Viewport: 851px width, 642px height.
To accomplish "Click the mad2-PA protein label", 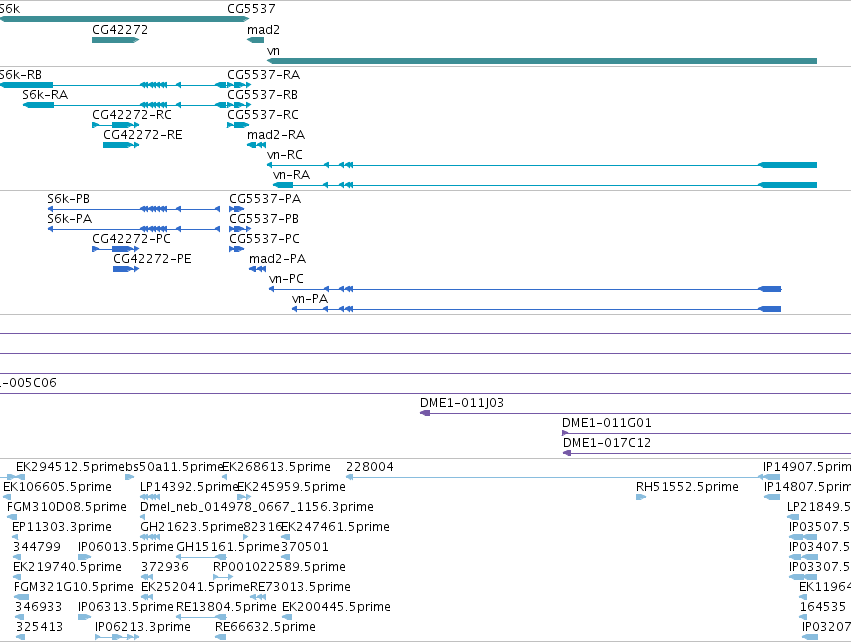I will [277, 259].
